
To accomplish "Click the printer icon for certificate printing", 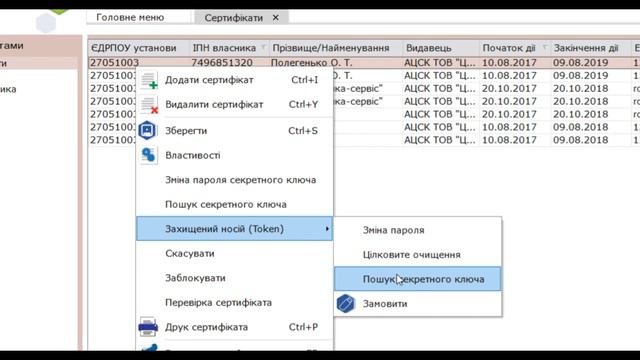I will [148, 327].
